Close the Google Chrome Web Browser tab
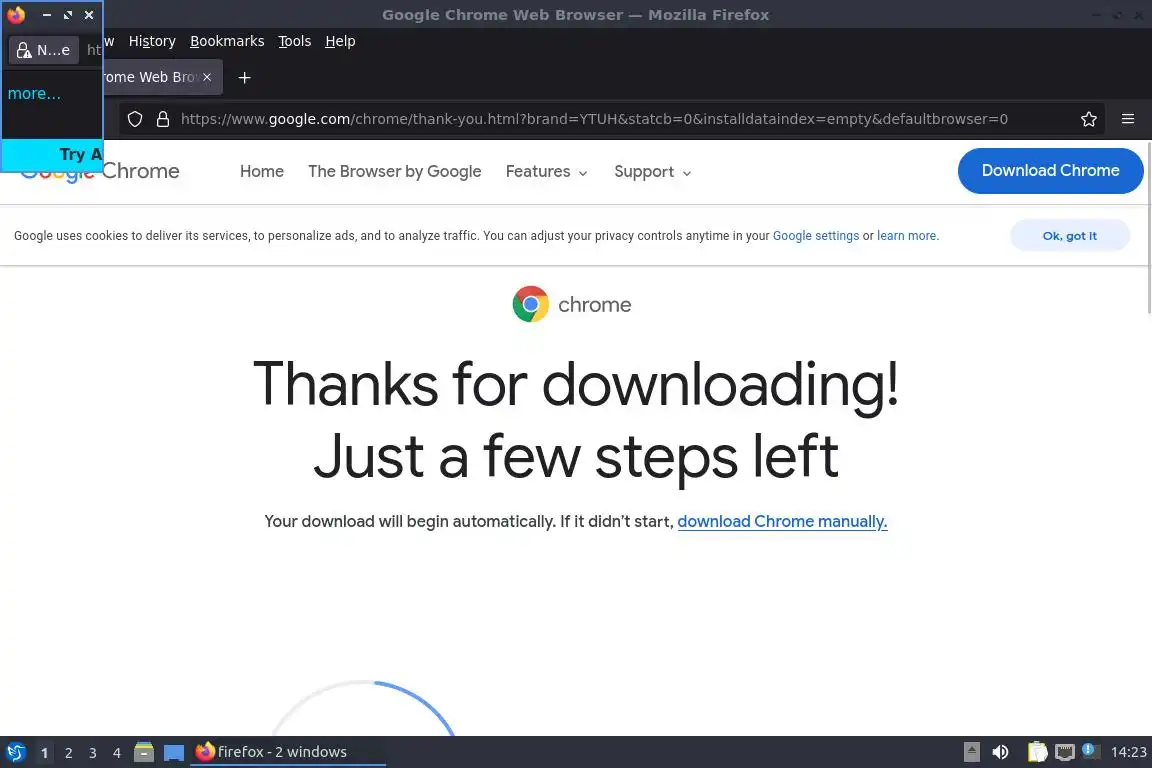 tap(207, 77)
